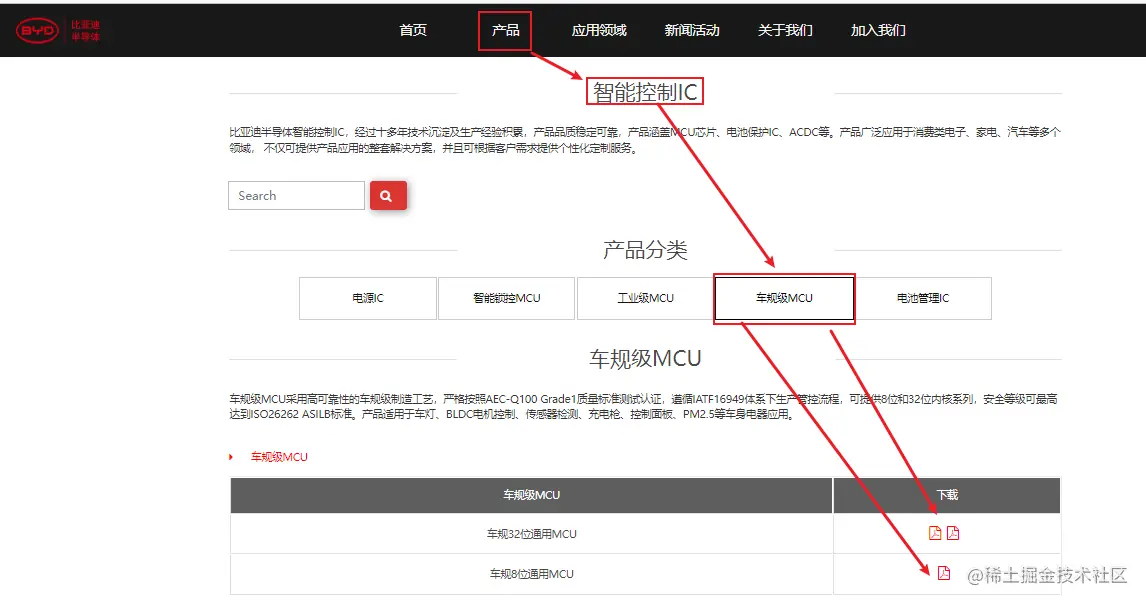Select the 电源IC category
The image size is (1146, 604).
(x=368, y=298)
